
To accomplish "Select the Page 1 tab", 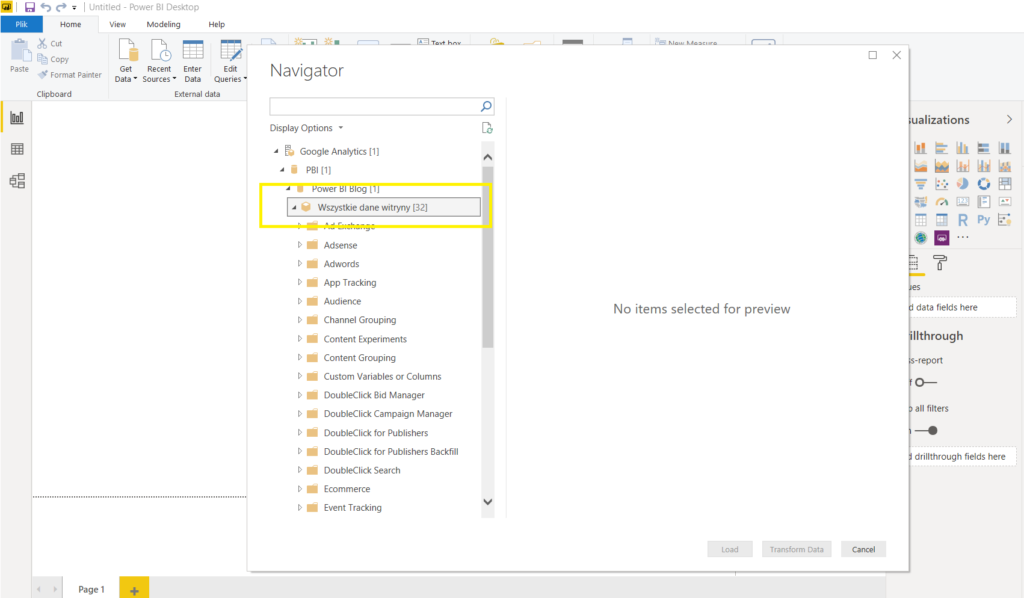I will coord(91,589).
